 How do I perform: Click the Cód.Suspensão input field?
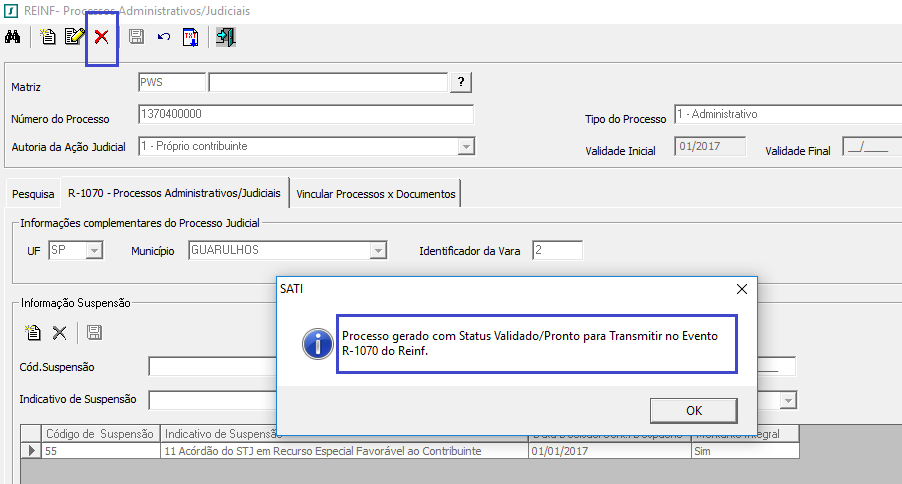(213, 366)
